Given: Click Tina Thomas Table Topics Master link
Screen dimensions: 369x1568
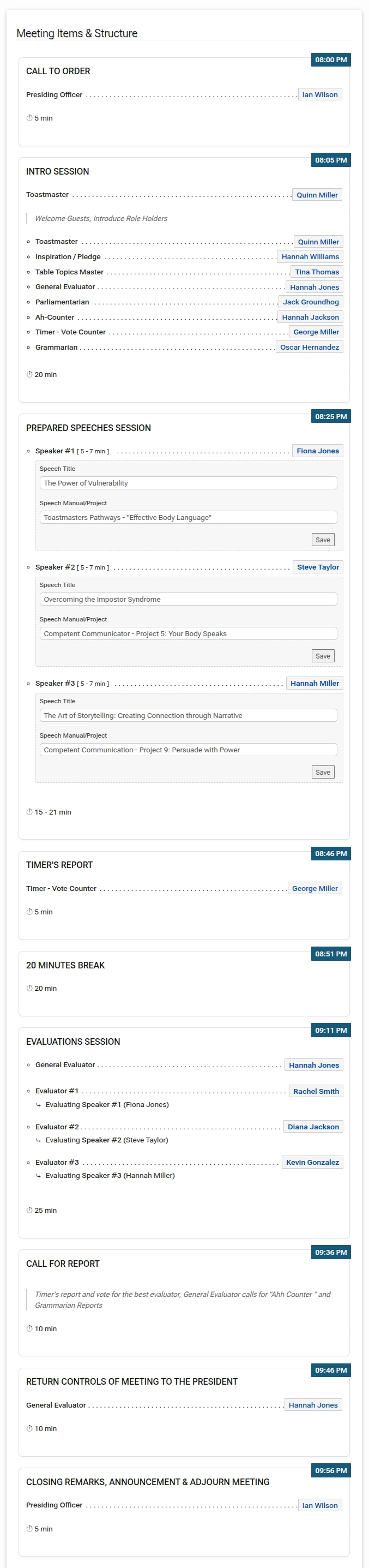Looking at the screenshot, I should tap(317, 272).
